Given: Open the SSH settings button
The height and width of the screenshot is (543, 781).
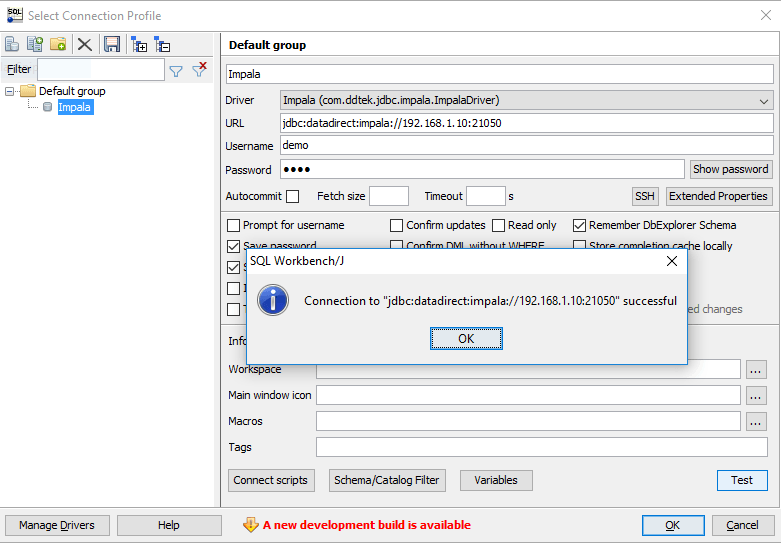Looking at the screenshot, I should point(645,196).
